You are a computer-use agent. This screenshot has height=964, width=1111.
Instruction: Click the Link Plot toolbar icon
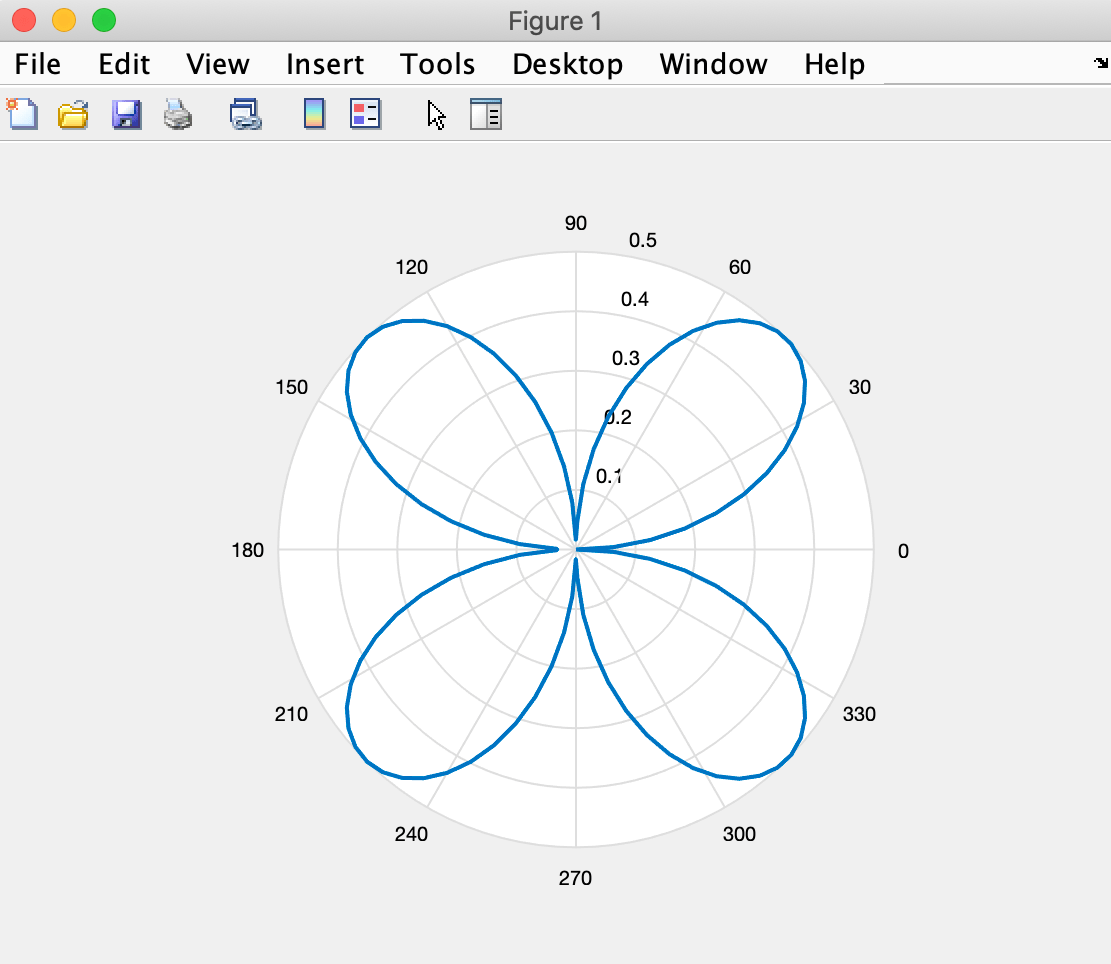(246, 114)
